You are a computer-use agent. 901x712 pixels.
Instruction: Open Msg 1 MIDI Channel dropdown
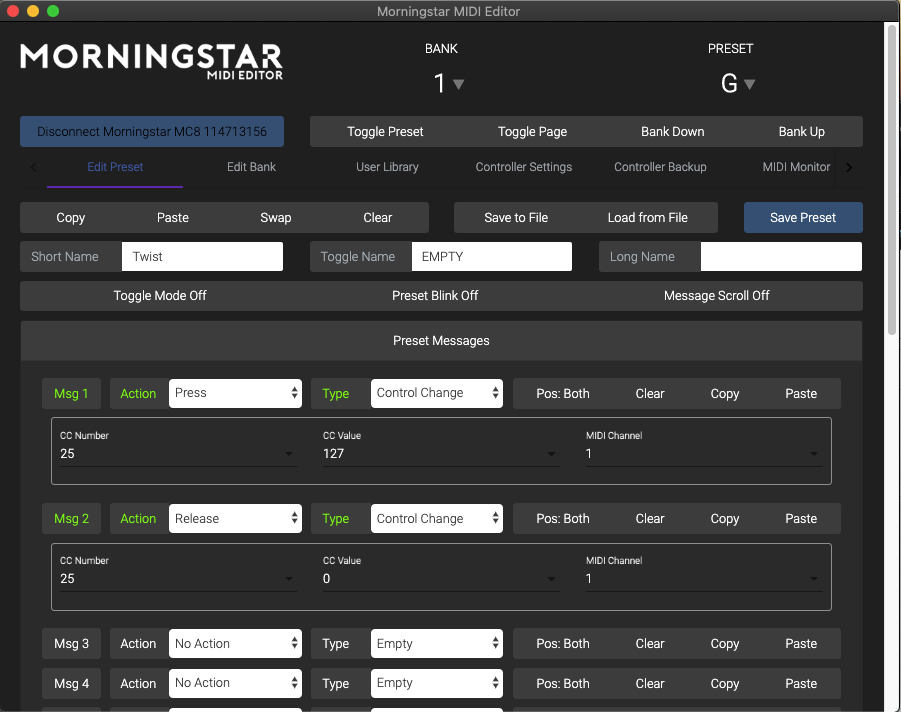(704, 453)
